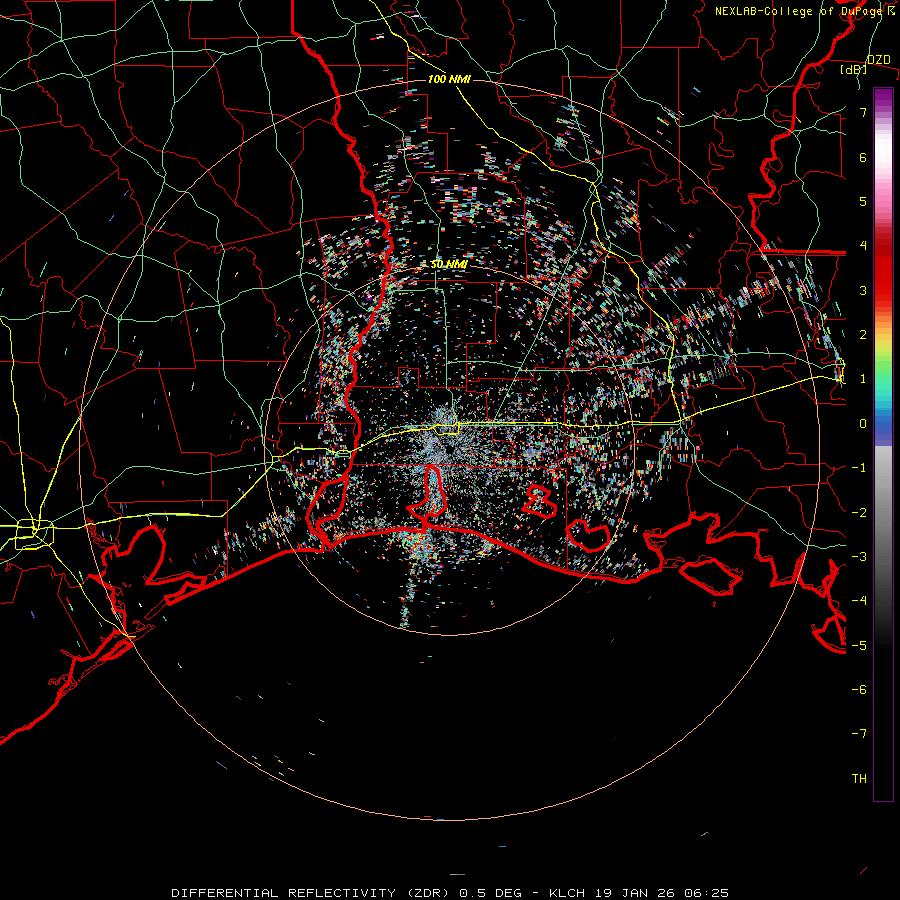Click the -2 value on color scale
This screenshot has width=900, height=900.
click(x=859, y=513)
